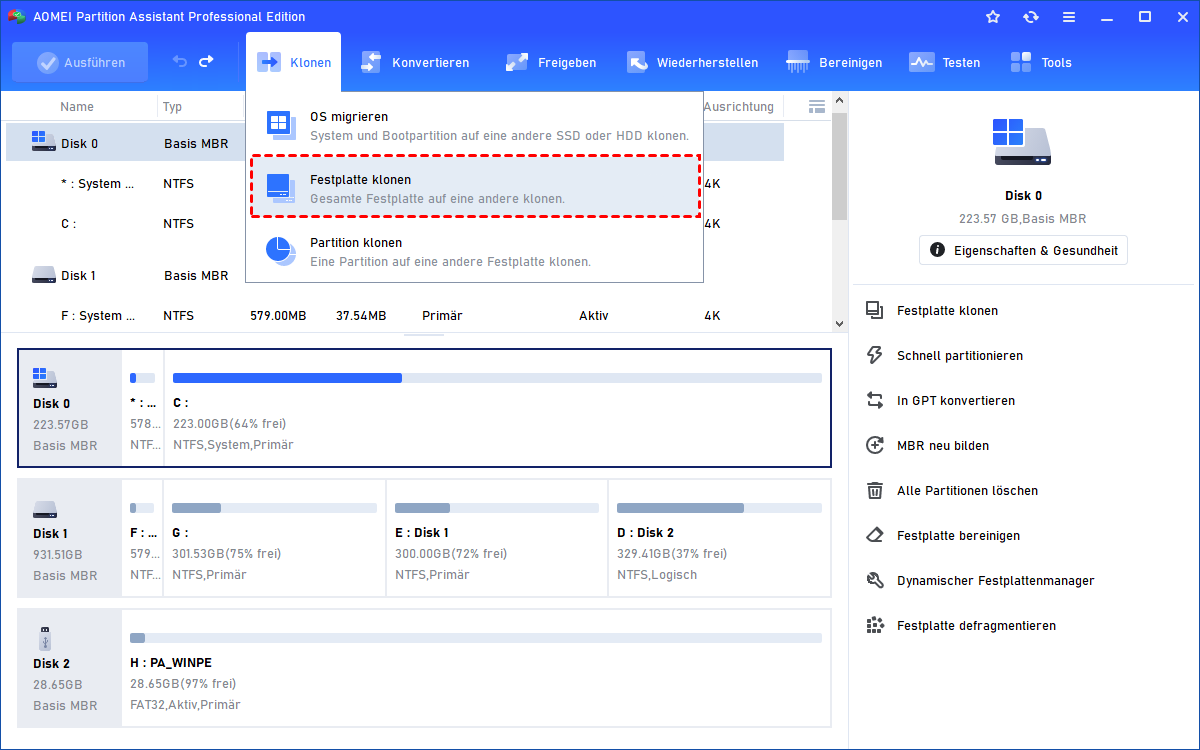Choose Partition klonen menu entry
The image size is (1200, 750).
point(475,251)
